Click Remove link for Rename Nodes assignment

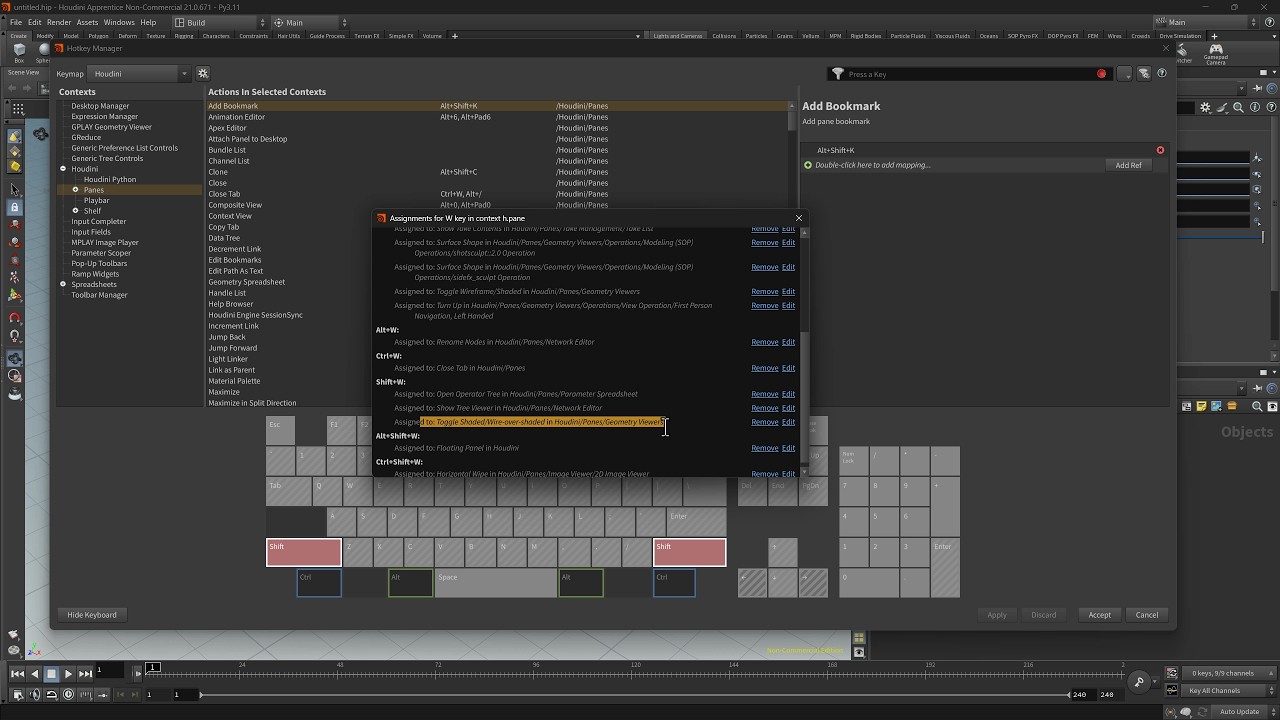pos(765,342)
